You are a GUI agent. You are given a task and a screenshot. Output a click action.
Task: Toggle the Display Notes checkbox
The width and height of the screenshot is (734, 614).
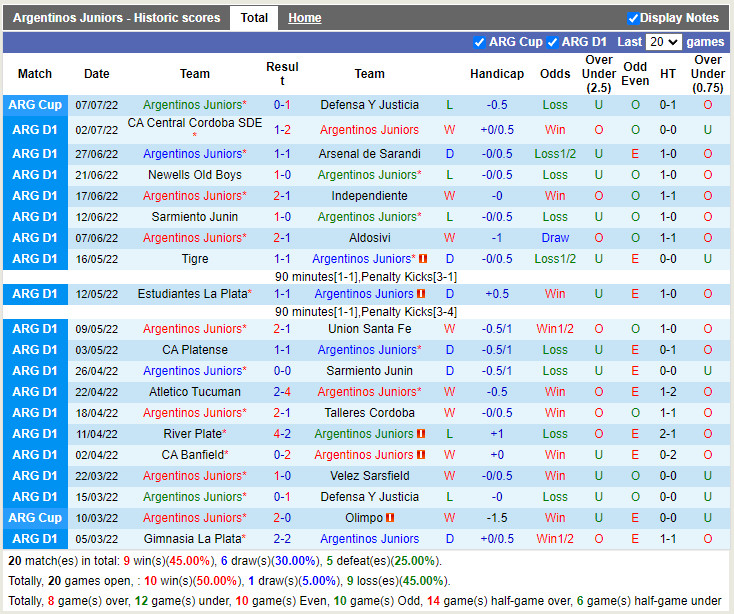pyautogui.click(x=633, y=18)
